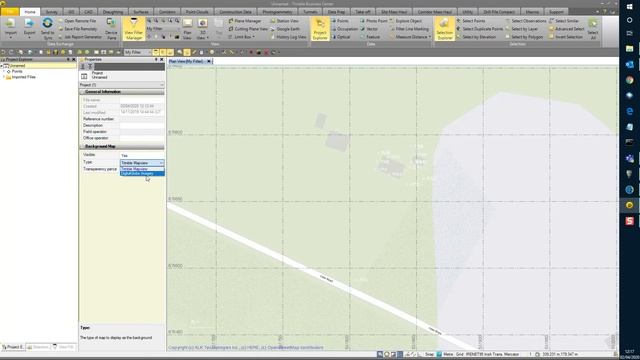Open Filter Line Marking
The height and width of the screenshot is (360, 640).
[x=409, y=29]
